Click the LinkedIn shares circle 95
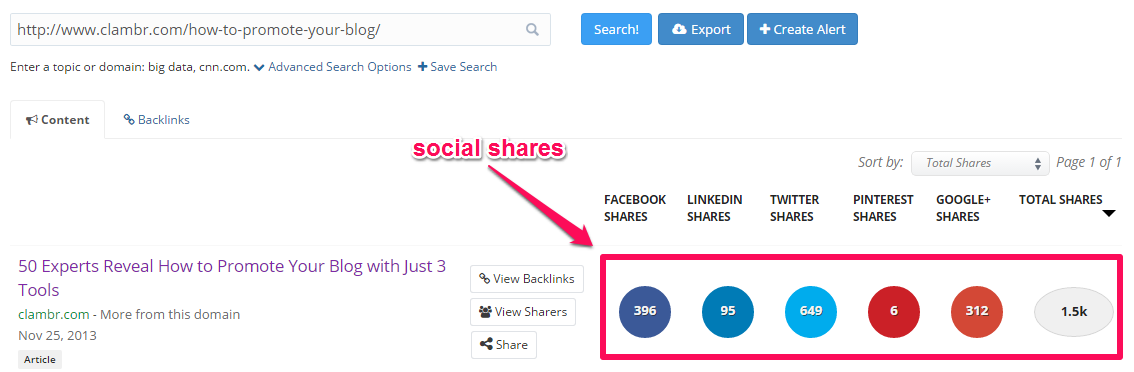 [x=728, y=310]
